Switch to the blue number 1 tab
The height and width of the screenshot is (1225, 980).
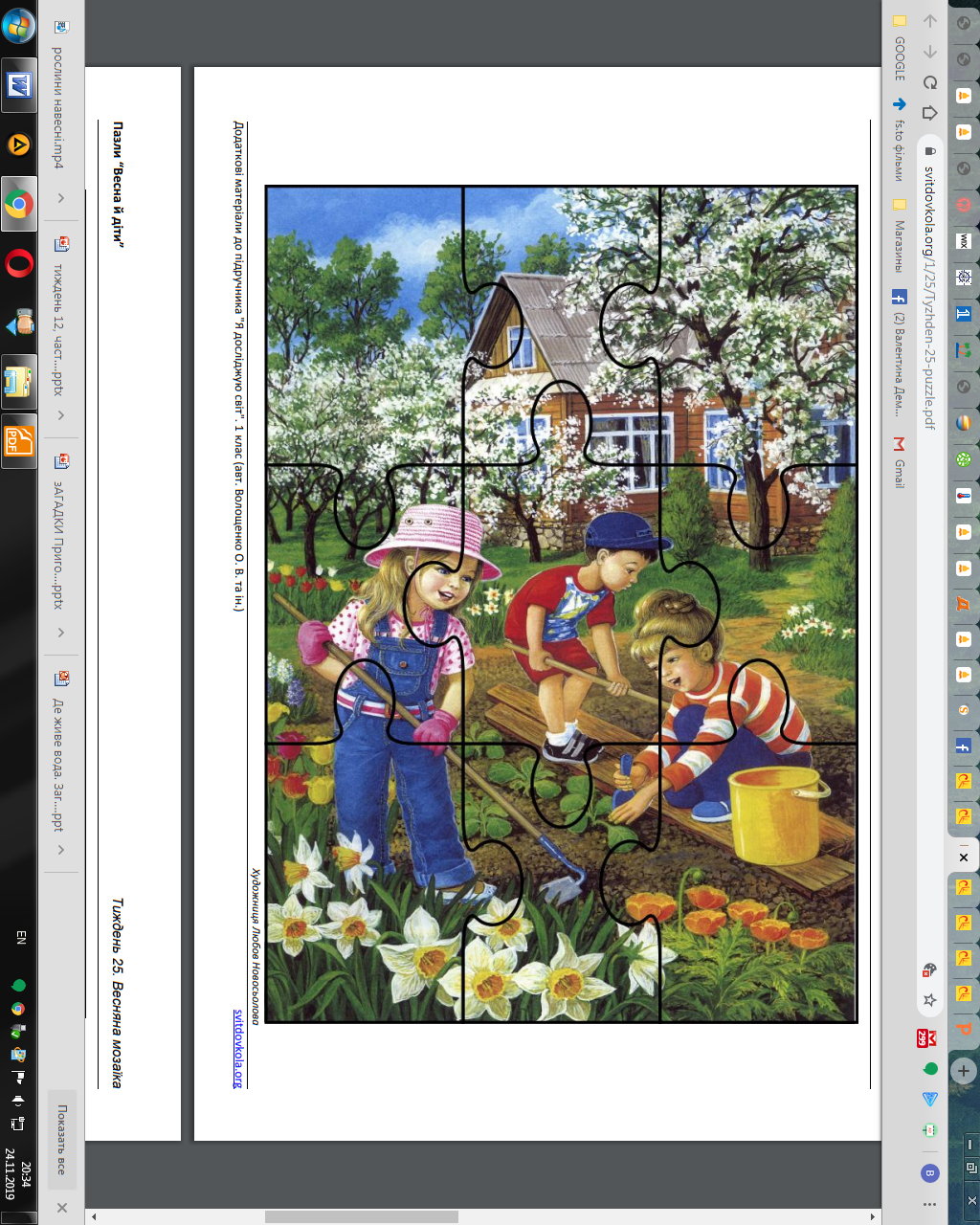click(964, 313)
